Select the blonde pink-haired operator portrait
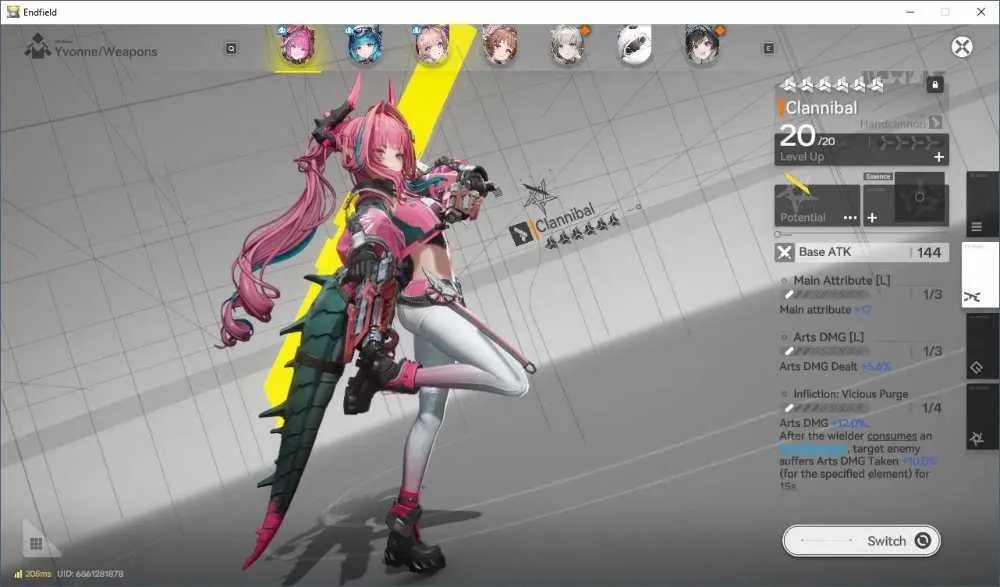The image size is (1000, 587). click(x=432, y=45)
